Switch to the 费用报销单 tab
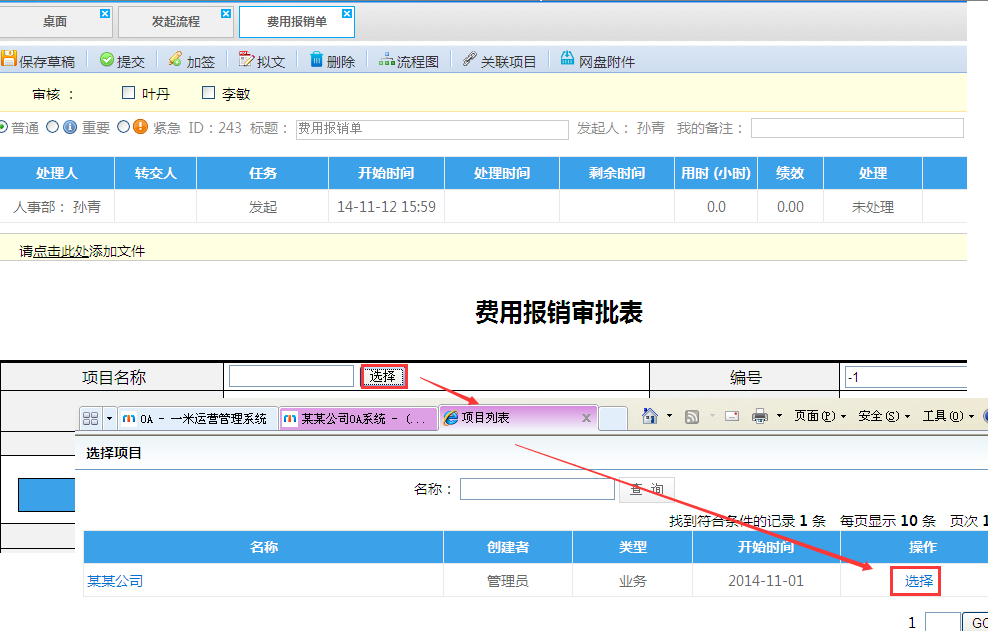Screen dimensions: 988x631 coord(297,22)
